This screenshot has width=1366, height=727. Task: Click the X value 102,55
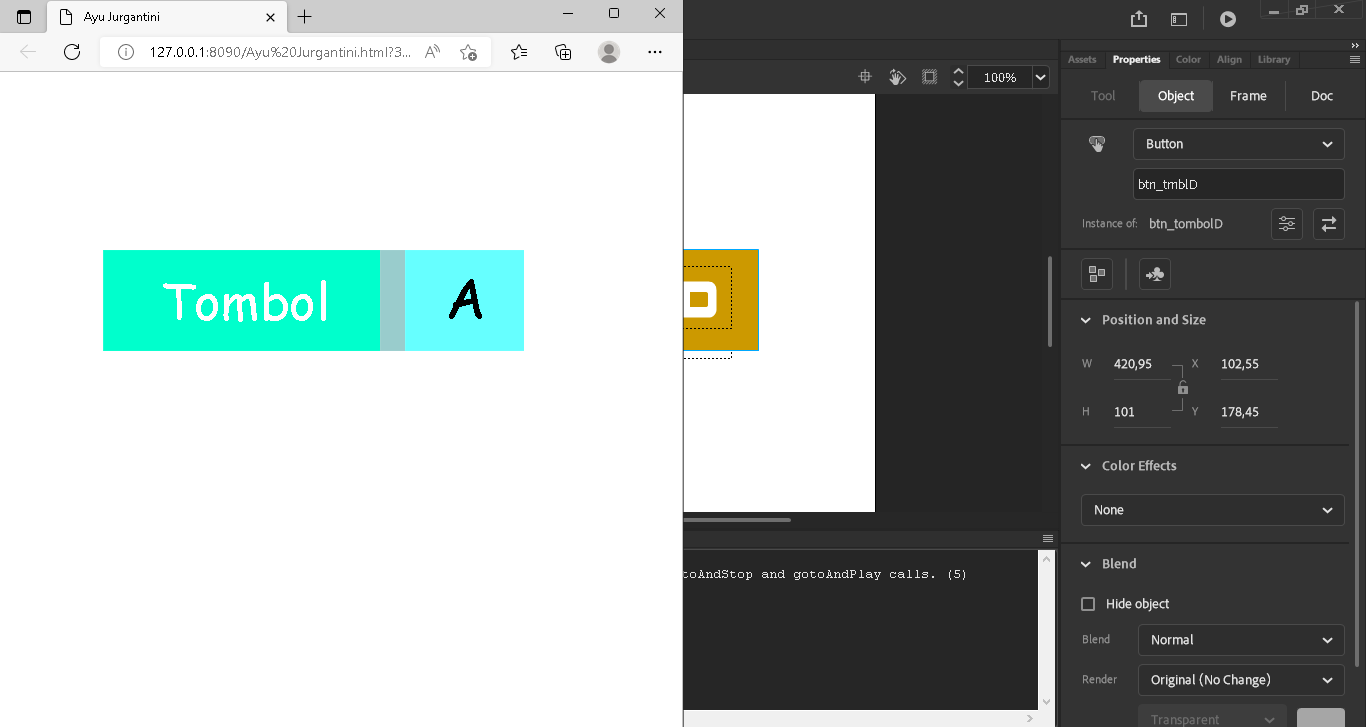tap(1248, 364)
